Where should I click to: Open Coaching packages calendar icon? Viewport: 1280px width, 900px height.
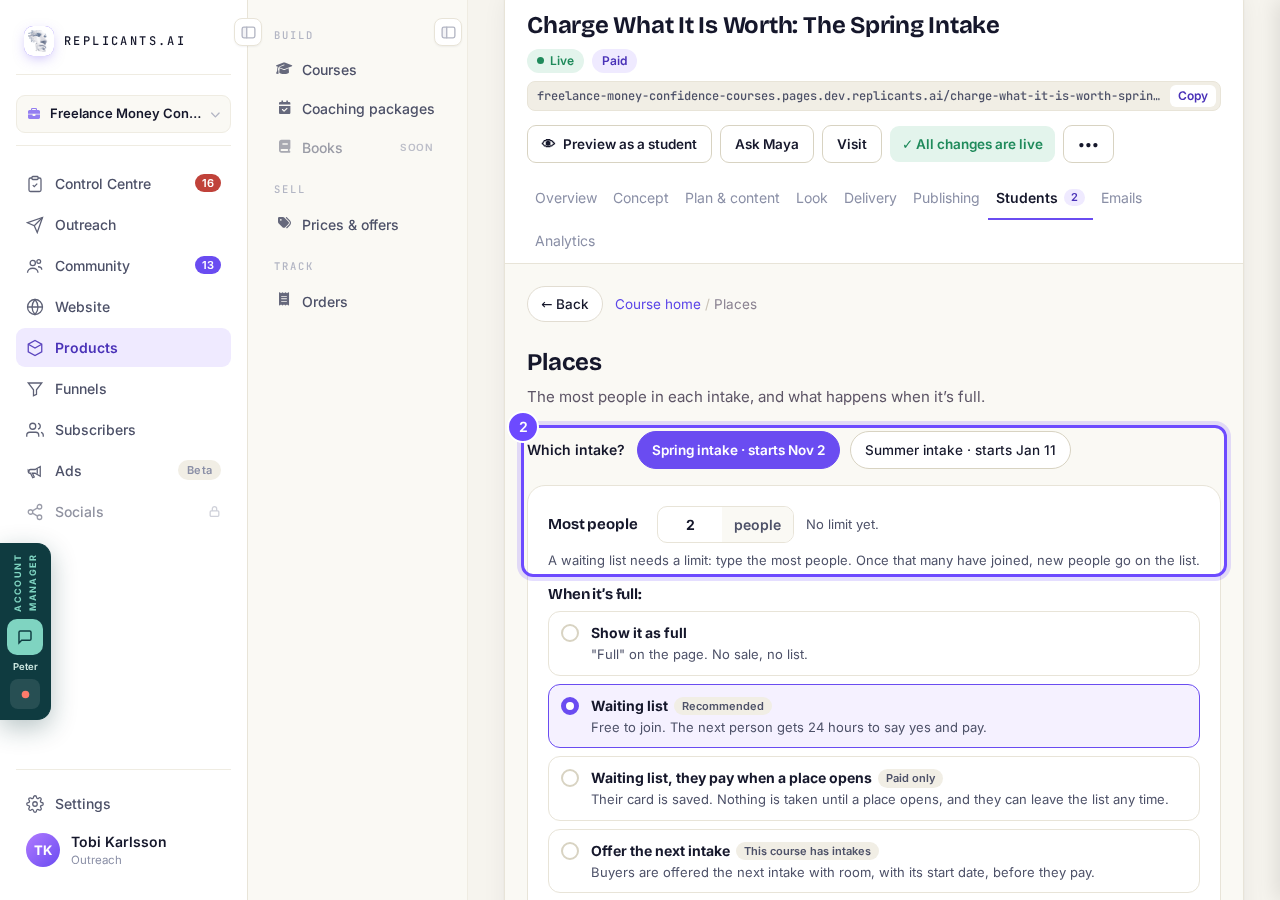point(285,108)
